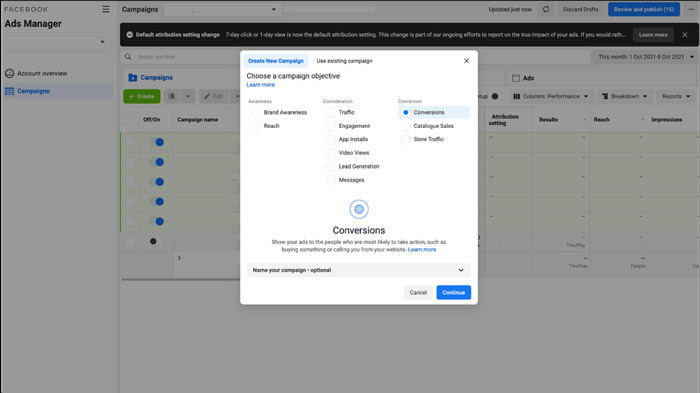The height and width of the screenshot is (393, 700).
Task: Click the search magnifier icon
Action: (128, 57)
